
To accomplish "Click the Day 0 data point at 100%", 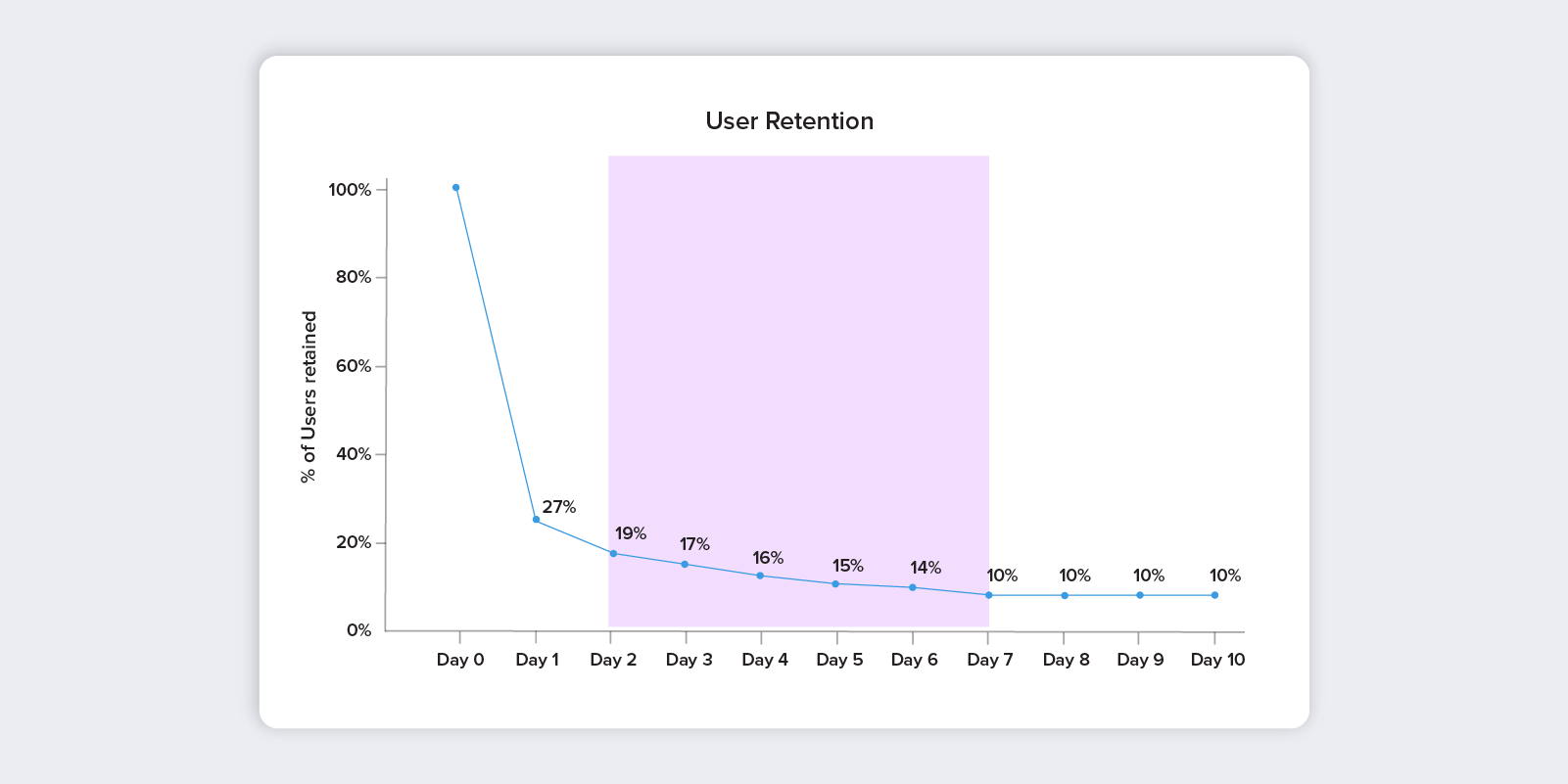I will pos(456,188).
